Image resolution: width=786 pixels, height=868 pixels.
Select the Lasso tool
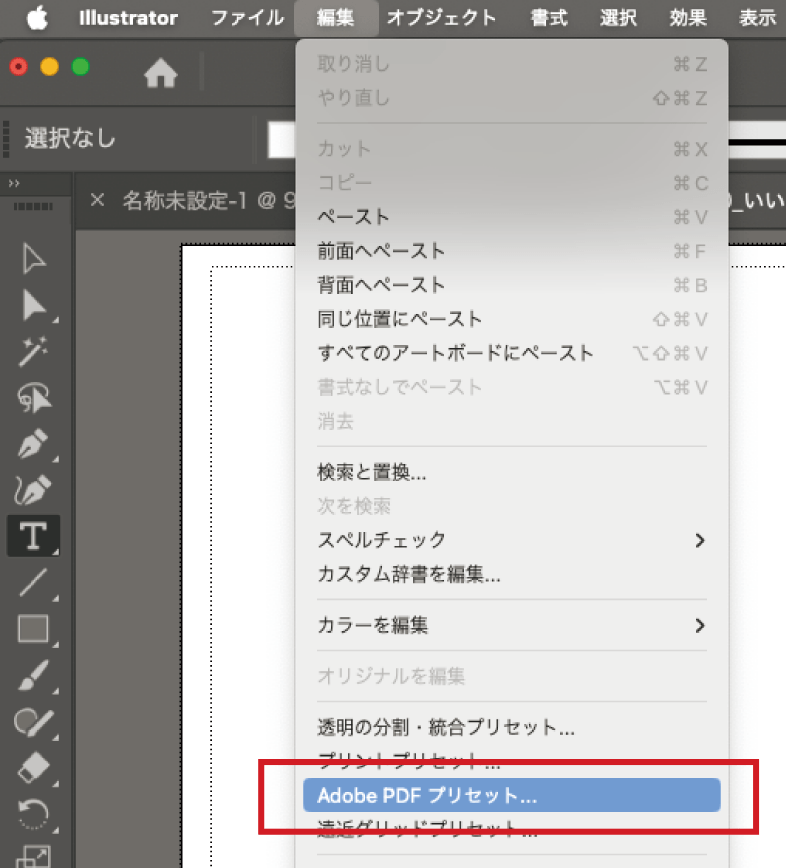pyautogui.click(x=33, y=397)
